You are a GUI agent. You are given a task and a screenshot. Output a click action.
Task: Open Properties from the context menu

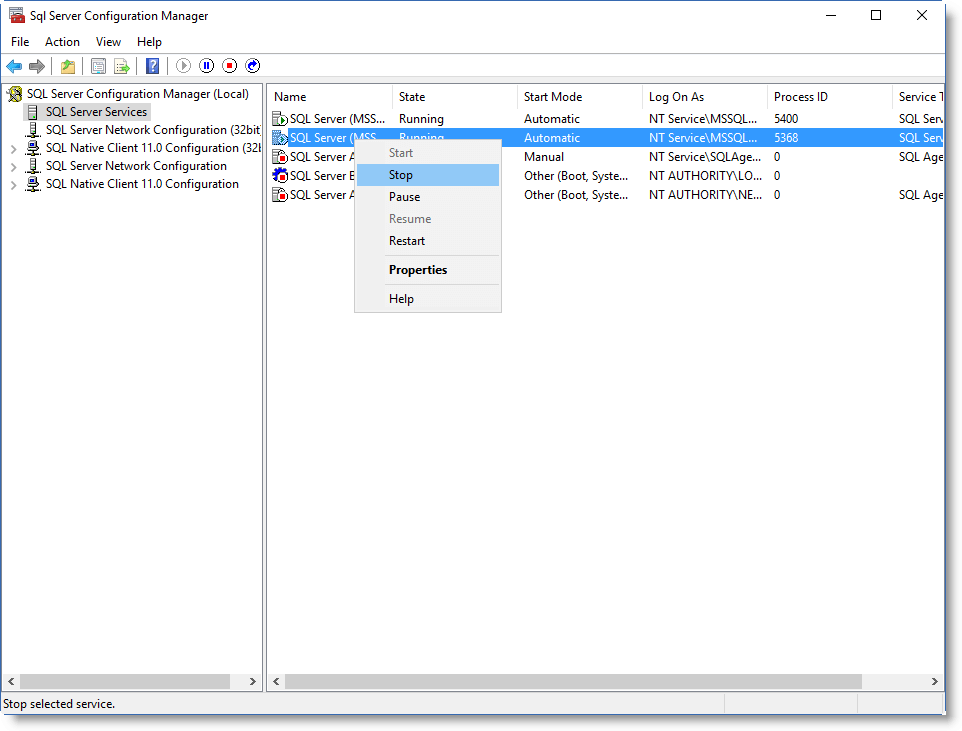coord(418,270)
